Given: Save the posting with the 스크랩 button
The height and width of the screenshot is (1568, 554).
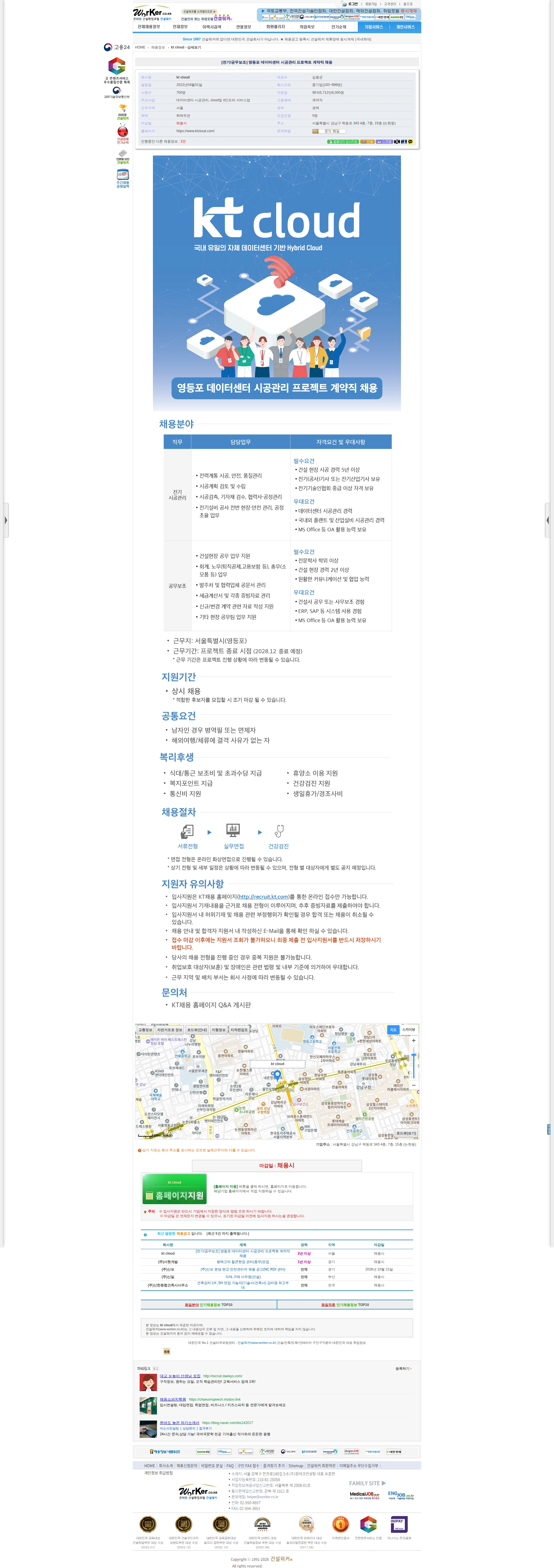Looking at the screenshot, I should click(x=385, y=142).
